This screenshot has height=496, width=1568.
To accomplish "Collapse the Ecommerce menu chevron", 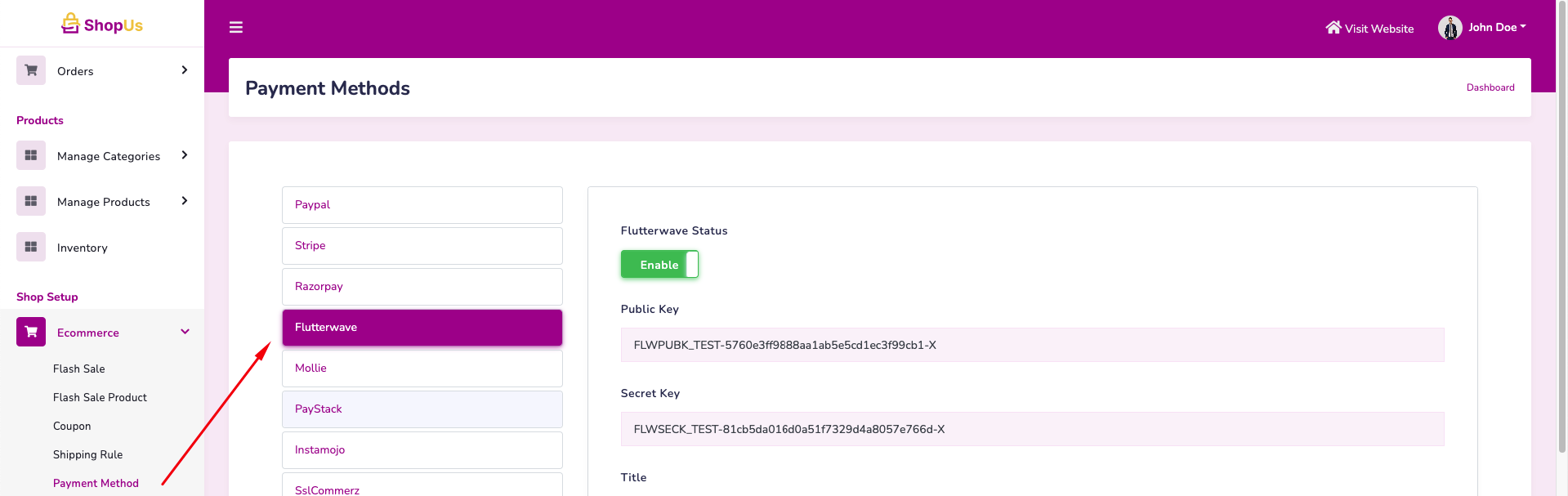I will point(185,332).
